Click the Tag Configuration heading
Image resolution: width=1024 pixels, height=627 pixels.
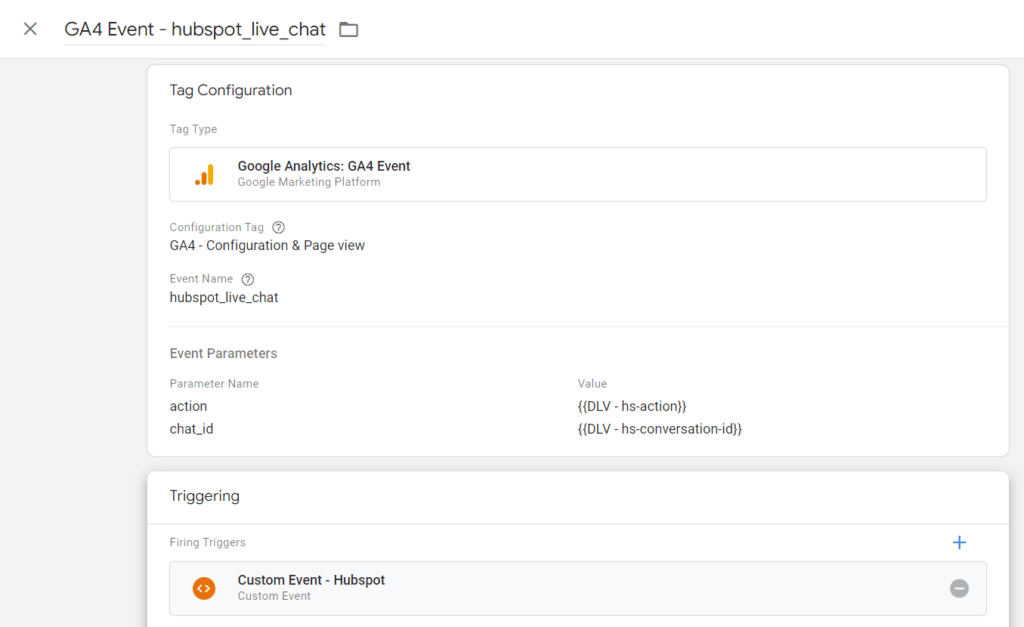coord(231,90)
